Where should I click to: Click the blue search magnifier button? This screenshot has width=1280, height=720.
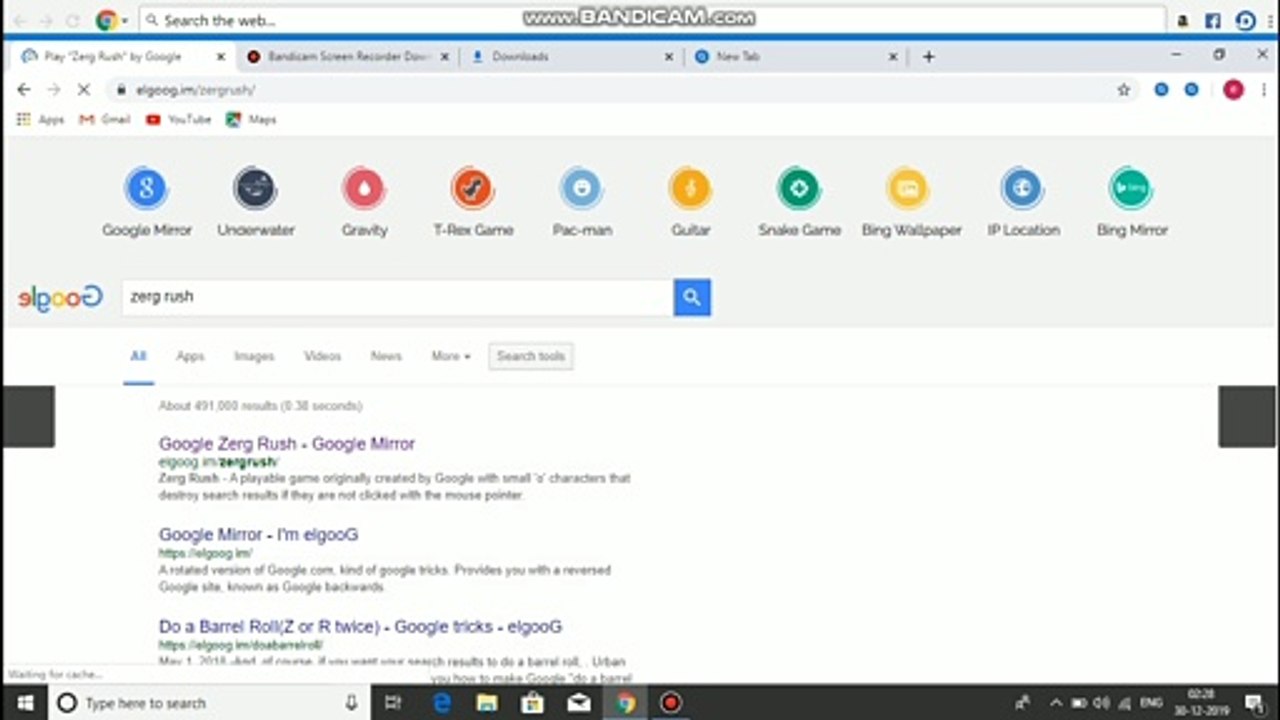(x=692, y=297)
